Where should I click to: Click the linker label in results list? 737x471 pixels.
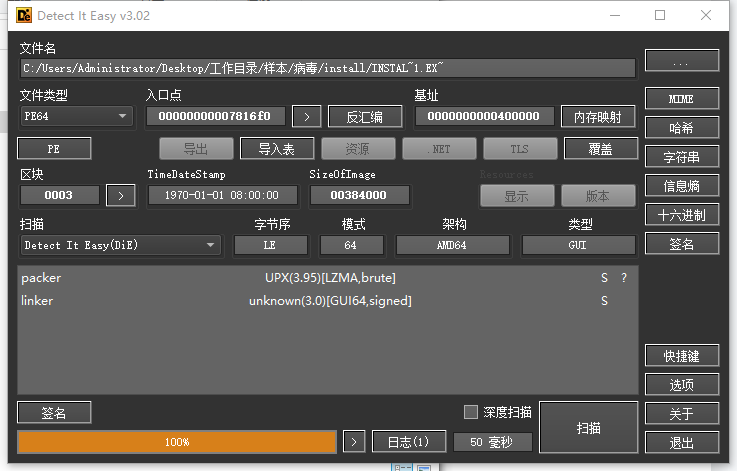37,301
